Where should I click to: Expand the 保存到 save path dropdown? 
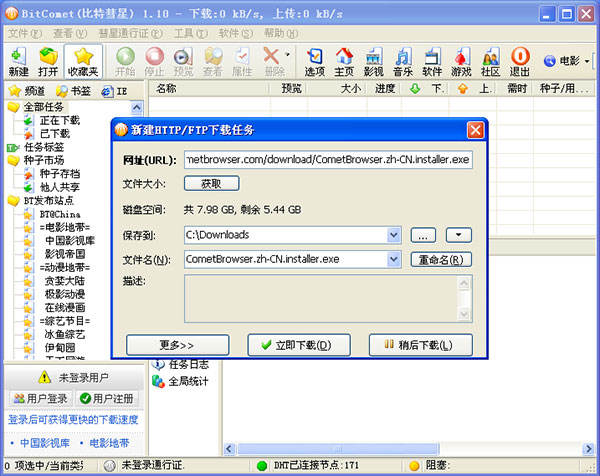pyautogui.click(x=394, y=235)
